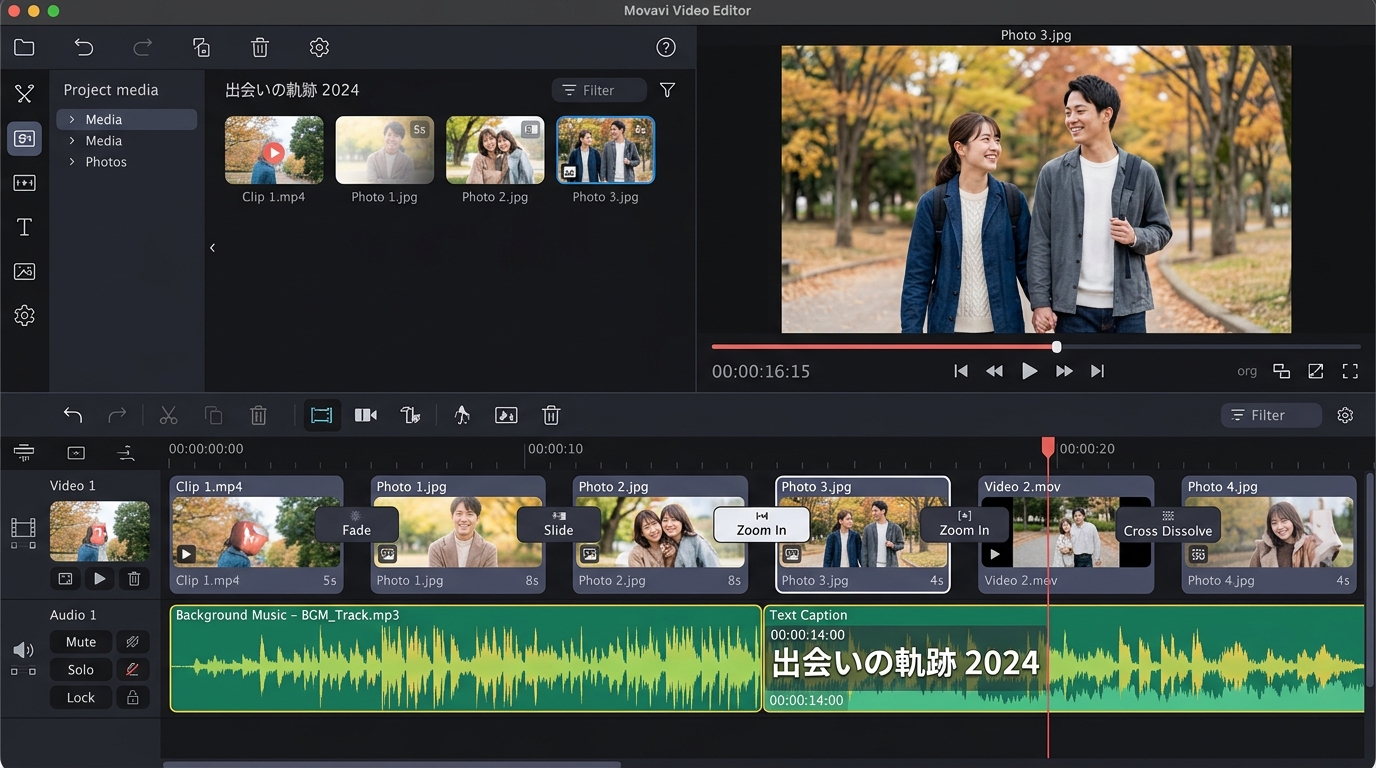
Task: Click the play button under the Video 1 thumbnail
Action: [99, 578]
